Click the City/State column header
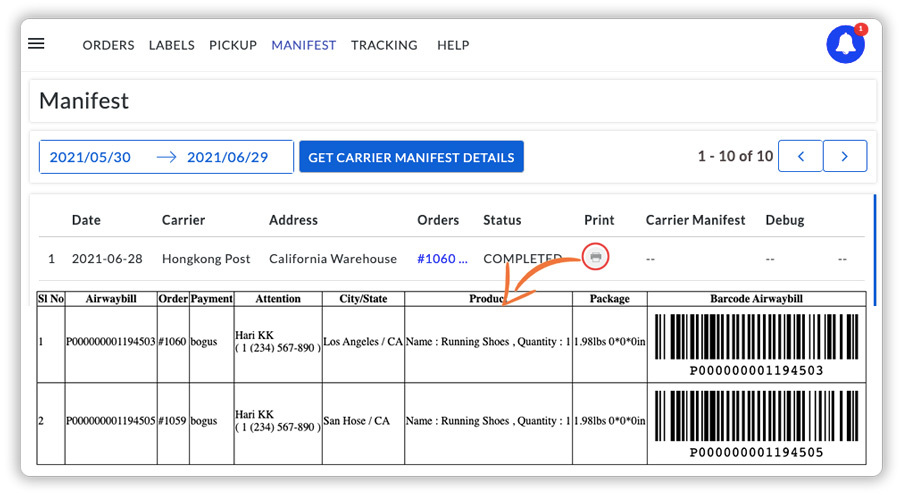Screen dimensions: 900x495 click(x=363, y=299)
